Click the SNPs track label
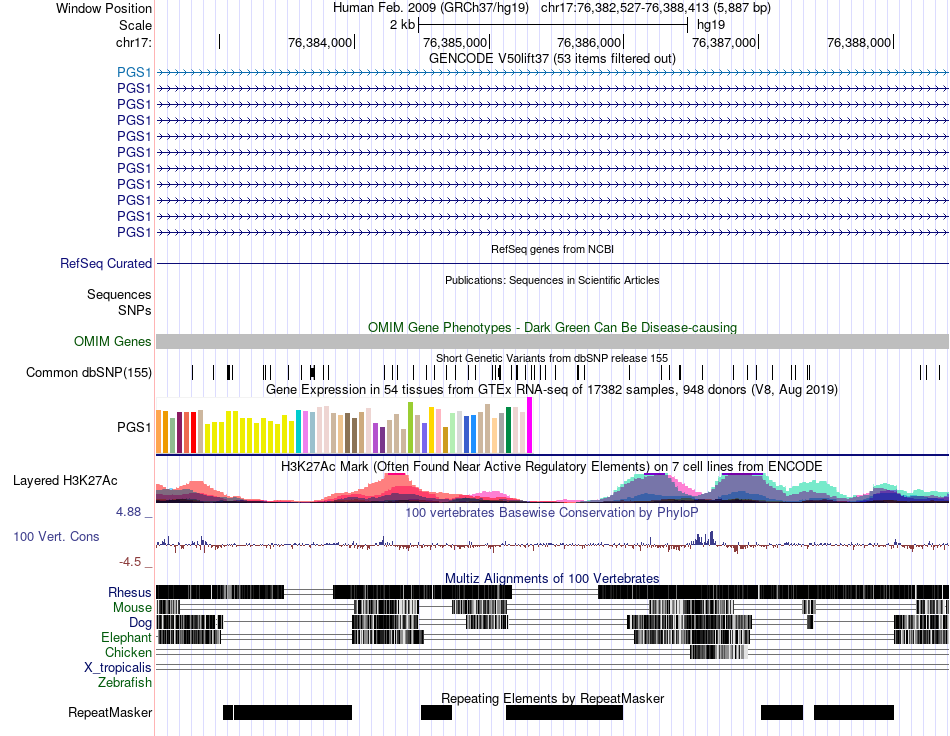The image size is (950, 736). pos(135,310)
